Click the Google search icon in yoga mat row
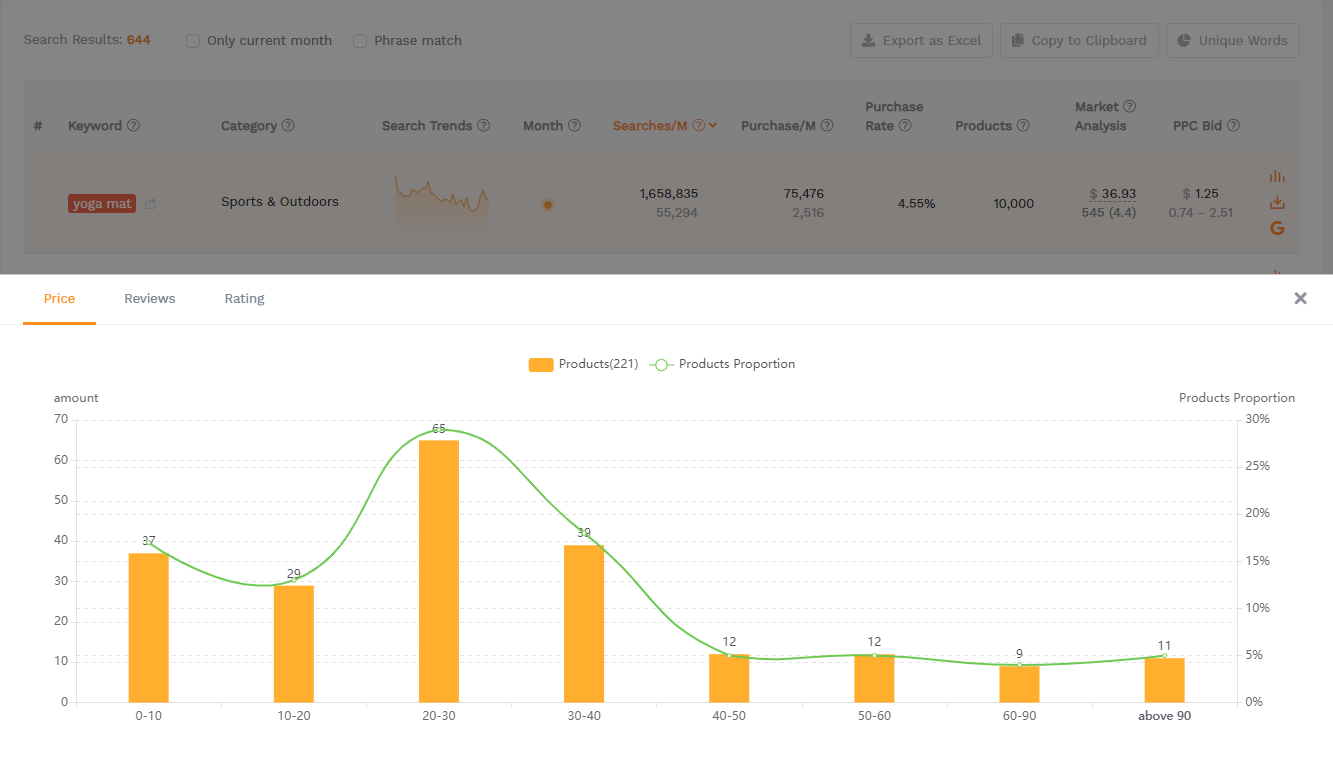1333x770 pixels. tap(1276, 228)
